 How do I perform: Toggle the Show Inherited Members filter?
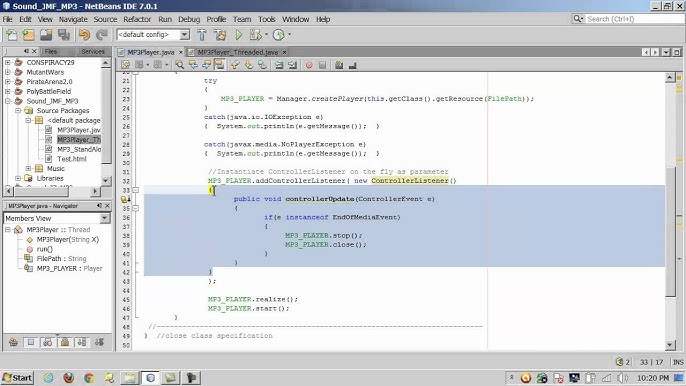tap(14, 342)
